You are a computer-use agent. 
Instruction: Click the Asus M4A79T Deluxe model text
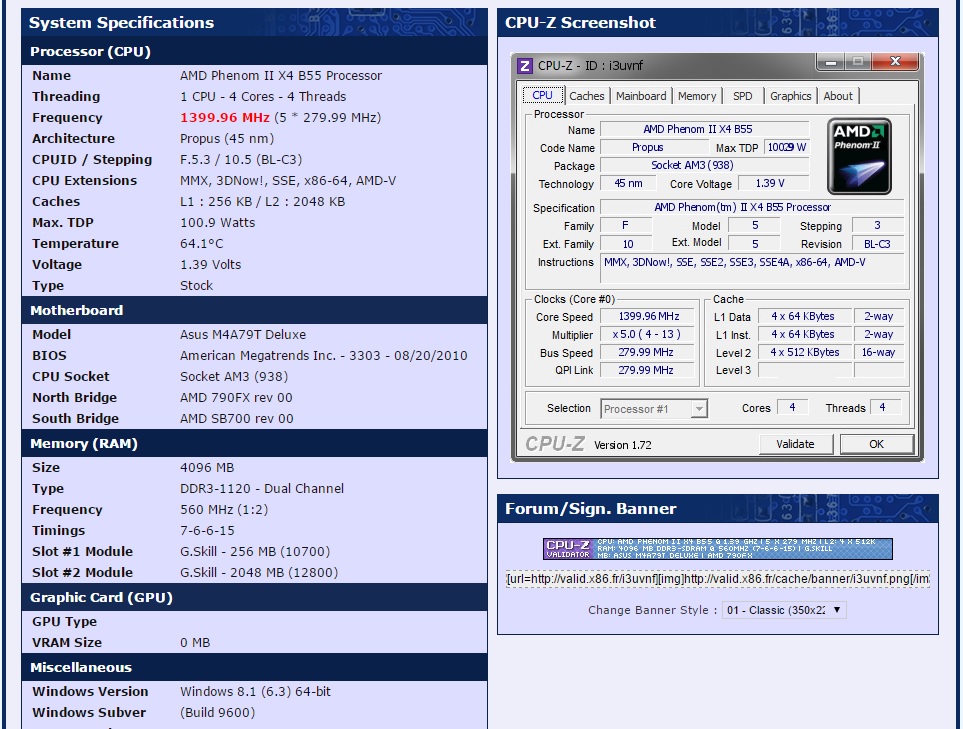tap(243, 335)
